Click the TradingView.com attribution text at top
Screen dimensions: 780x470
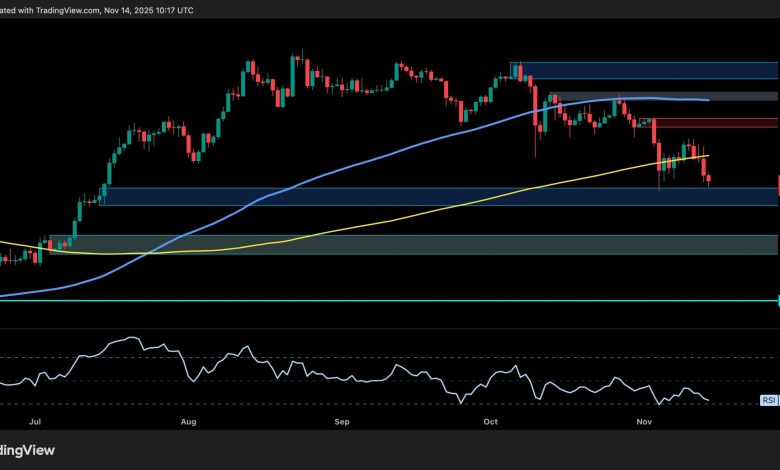pos(60,9)
